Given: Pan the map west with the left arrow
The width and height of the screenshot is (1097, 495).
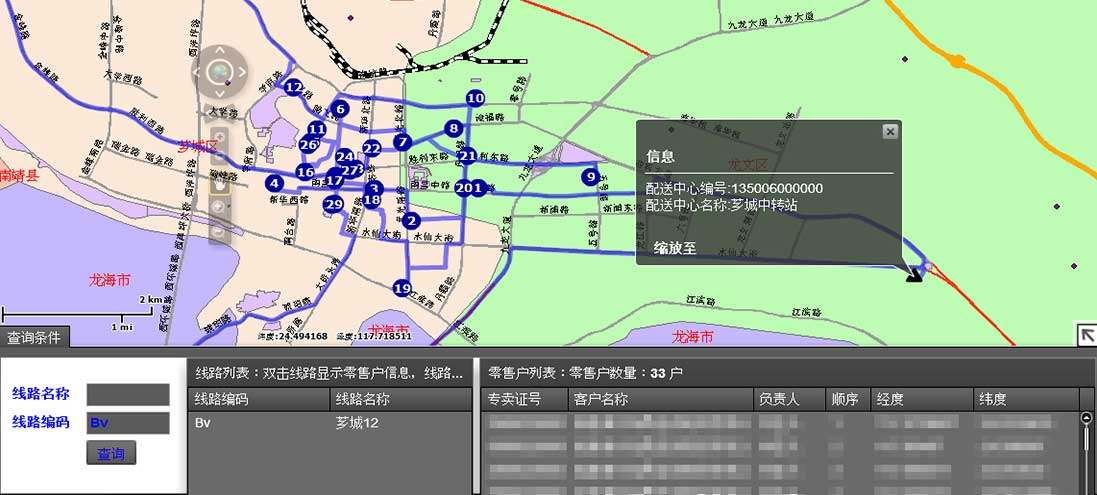Looking at the screenshot, I should pyautogui.click(x=196, y=71).
